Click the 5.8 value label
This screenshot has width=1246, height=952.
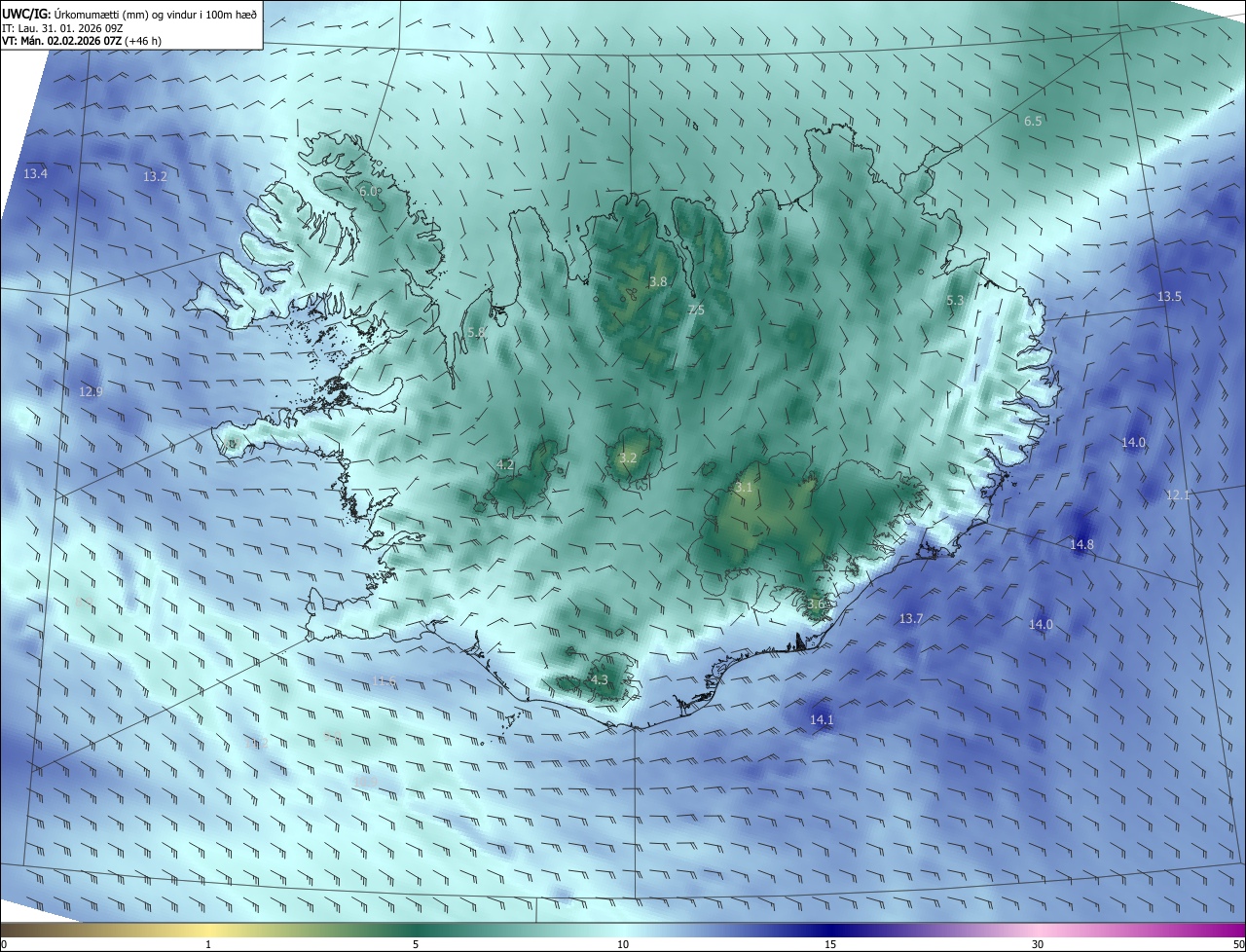click(x=476, y=332)
